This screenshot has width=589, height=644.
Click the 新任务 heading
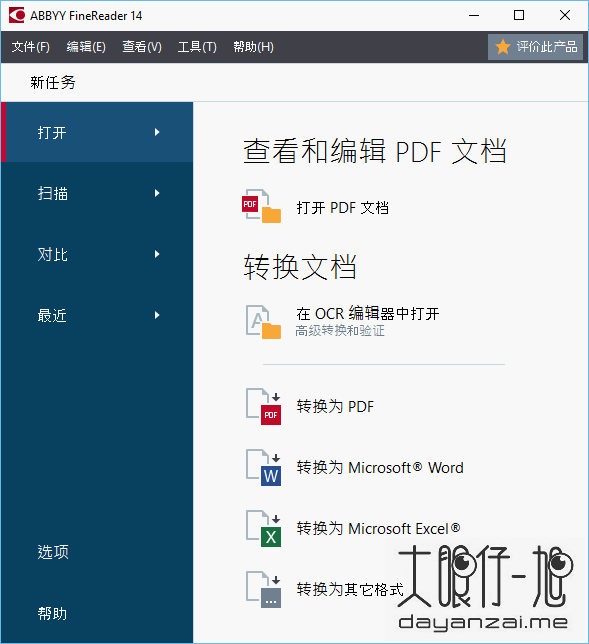pos(53,83)
